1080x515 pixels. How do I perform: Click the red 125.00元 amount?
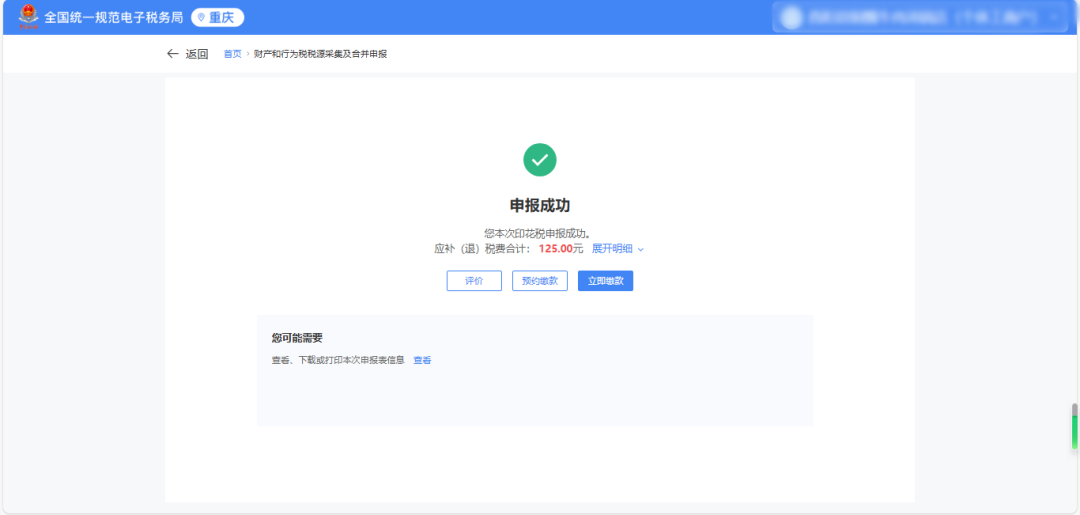(x=560, y=249)
